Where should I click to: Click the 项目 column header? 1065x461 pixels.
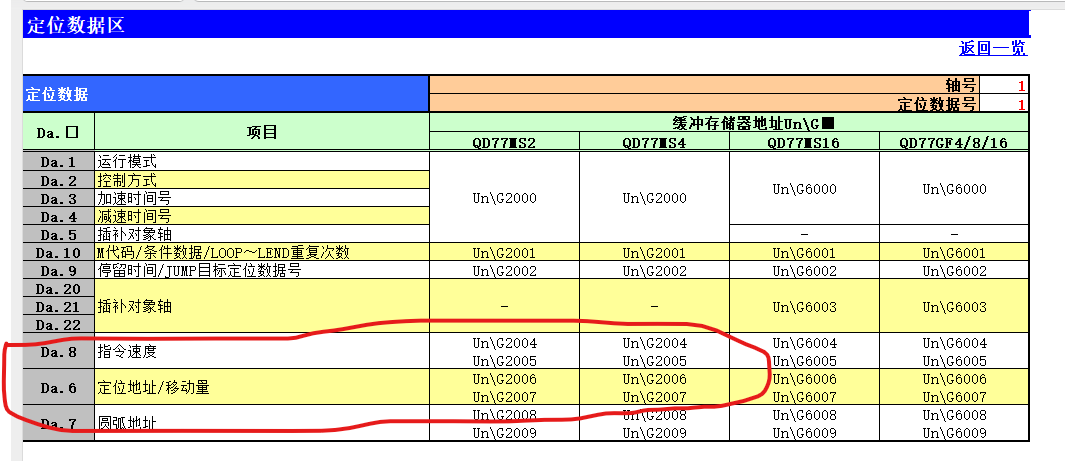pyautogui.click(x=261, y=132)
